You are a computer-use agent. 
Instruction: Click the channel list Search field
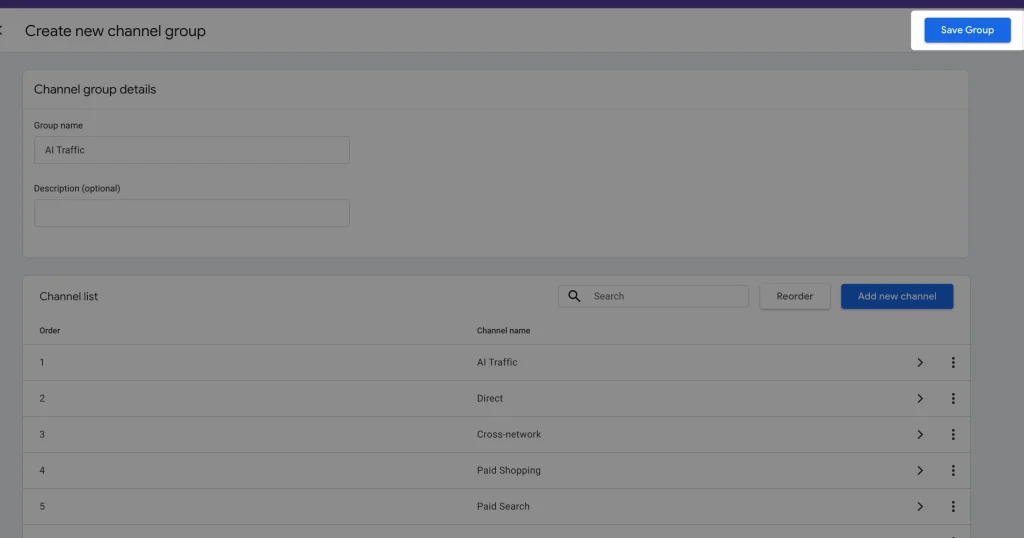pyautogui.click(x=653, y=296)
